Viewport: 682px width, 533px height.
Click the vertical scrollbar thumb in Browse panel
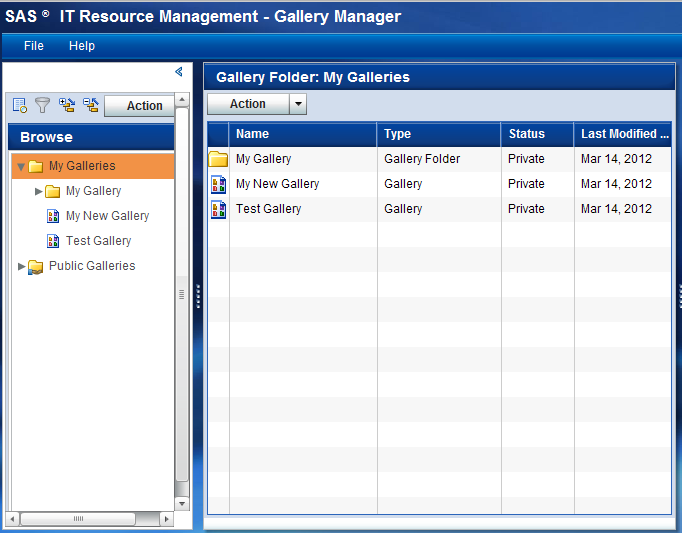(x=182, y=294)
